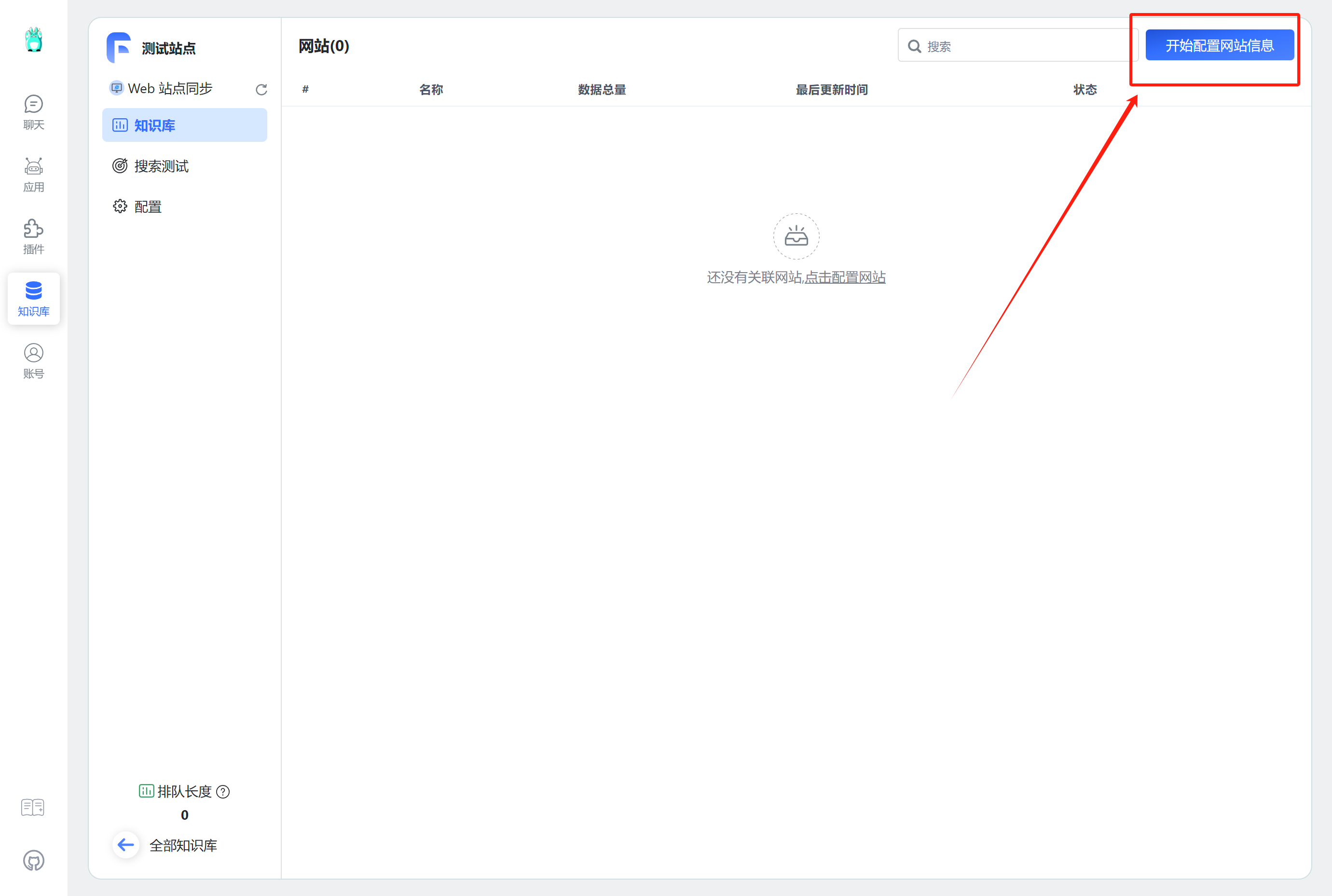
Task: Open the GitHub icon in sidebar
Action: pos(34,861)
